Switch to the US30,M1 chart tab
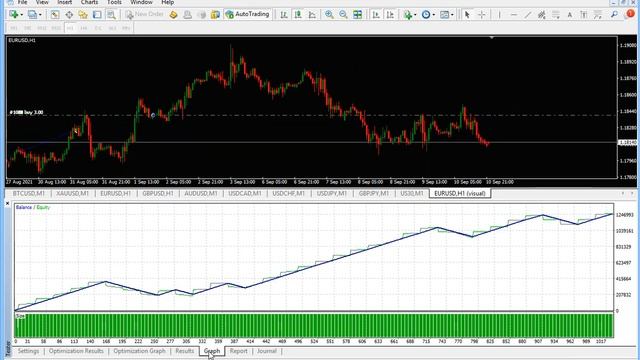Viewport: 640px width, 360px height. pos(412,193)
